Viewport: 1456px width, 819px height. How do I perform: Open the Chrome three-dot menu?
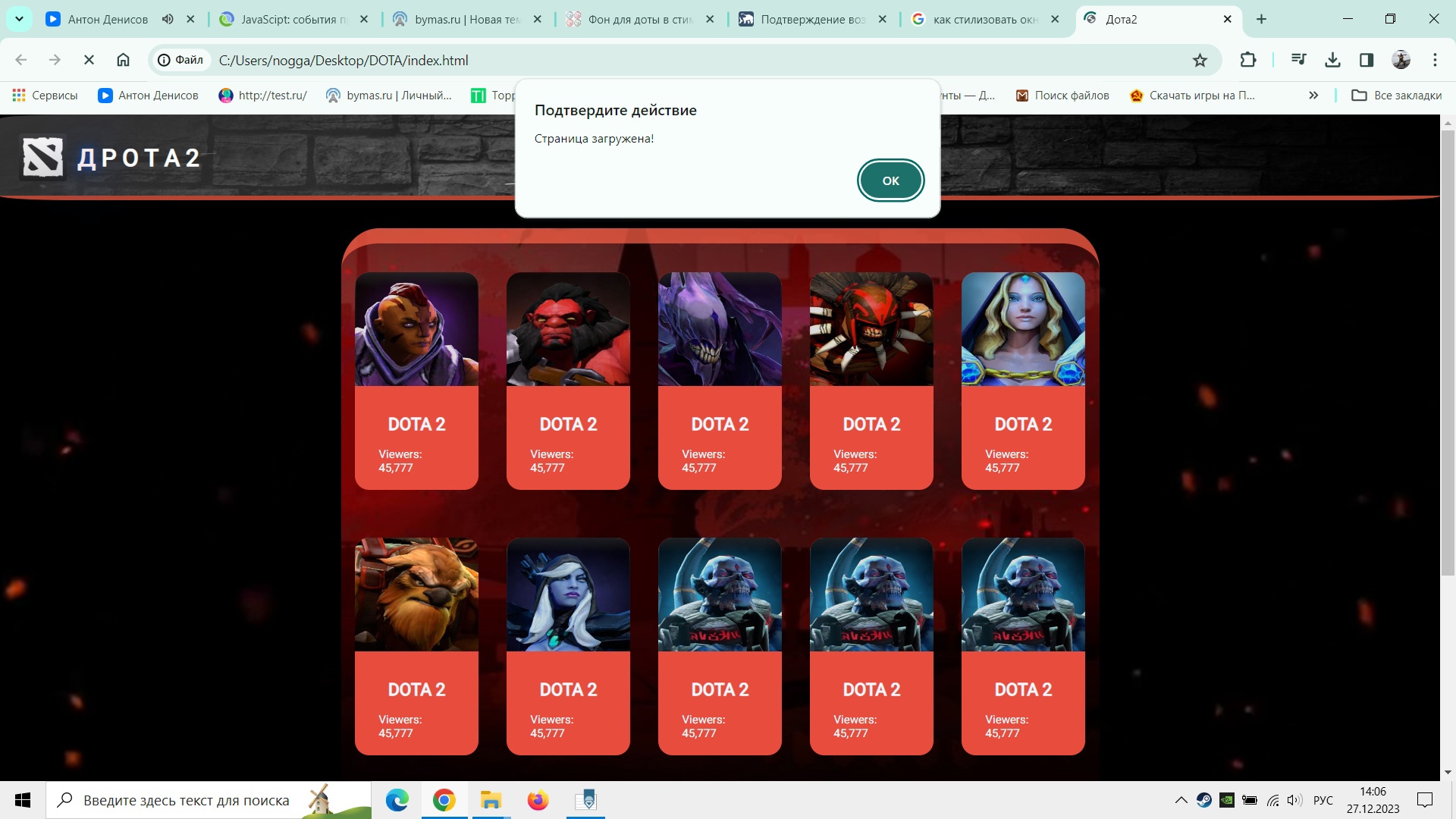coord(1435,60)
